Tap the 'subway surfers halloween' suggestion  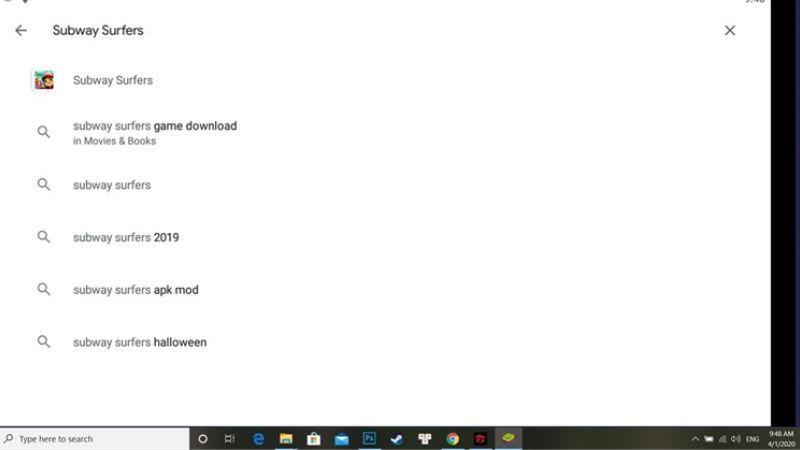click(139, 342)
